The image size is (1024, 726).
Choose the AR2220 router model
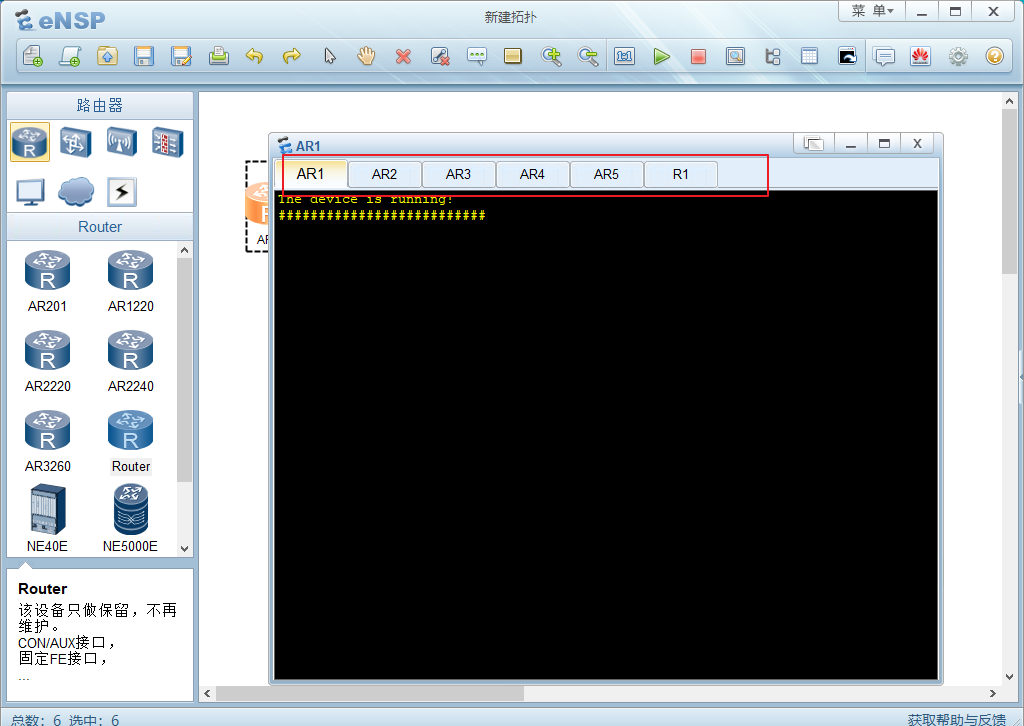click(x=47, y=362)
